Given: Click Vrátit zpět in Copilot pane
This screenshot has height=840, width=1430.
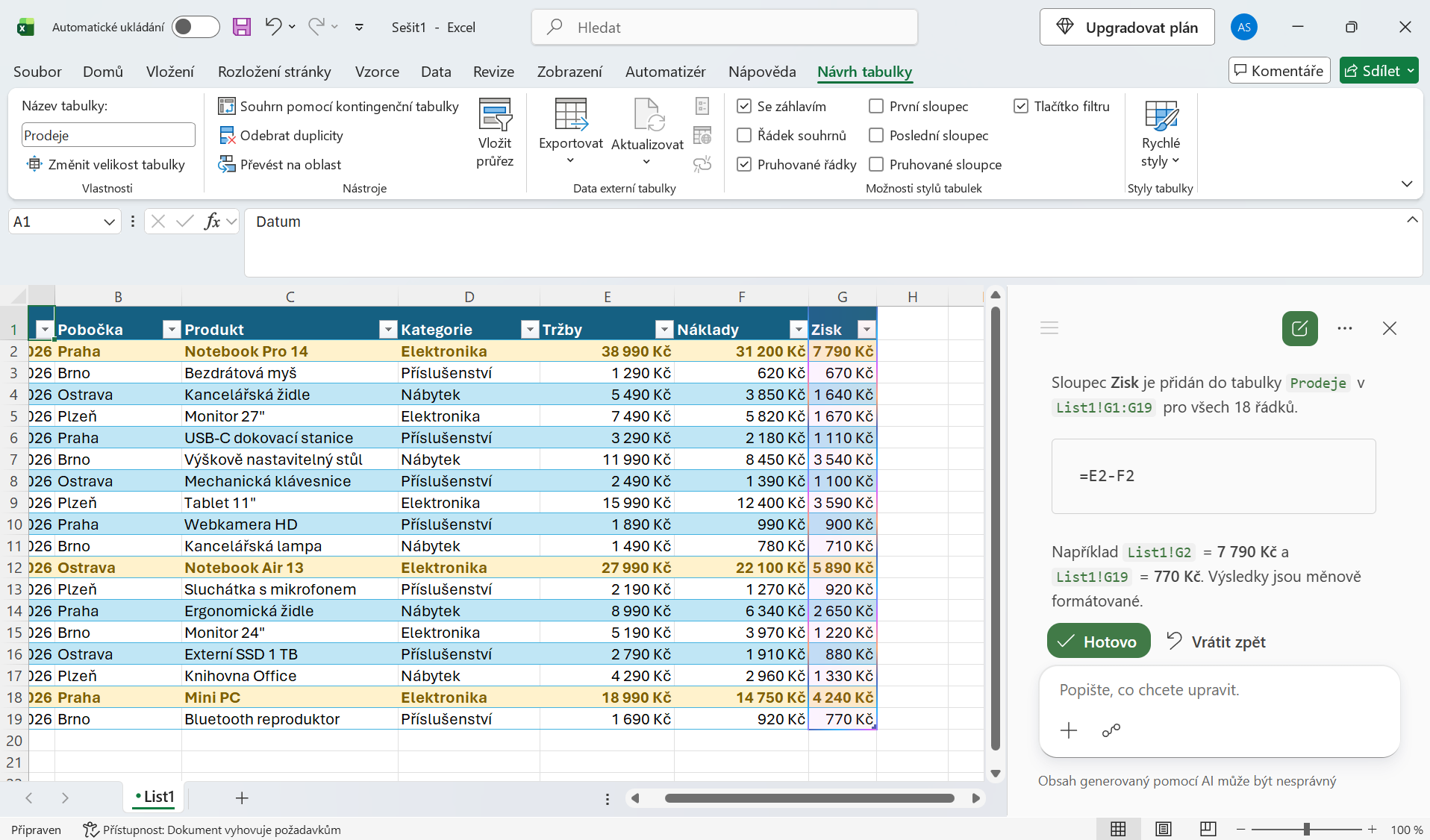Looking at the screenshot, I should point(1216,642).
